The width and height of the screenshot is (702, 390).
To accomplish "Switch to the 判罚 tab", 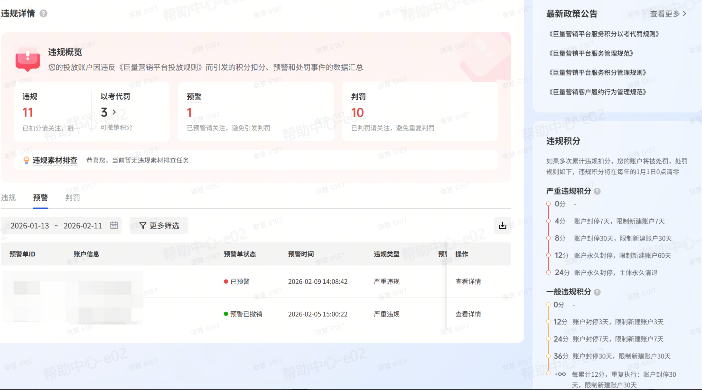I will pos(73,197).
